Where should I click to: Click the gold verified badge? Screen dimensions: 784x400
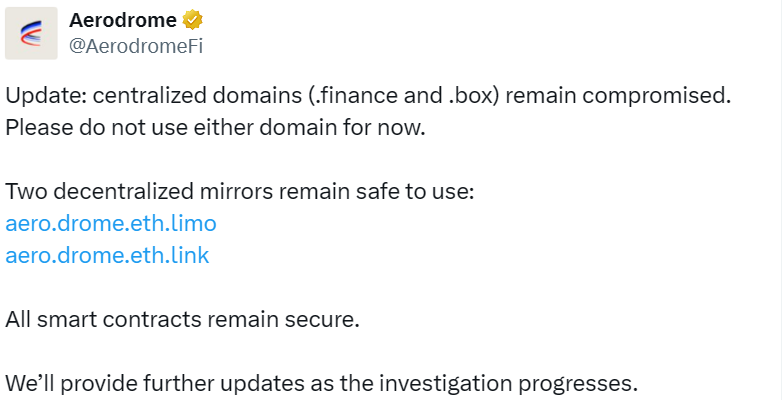click(x=194, y=20)
